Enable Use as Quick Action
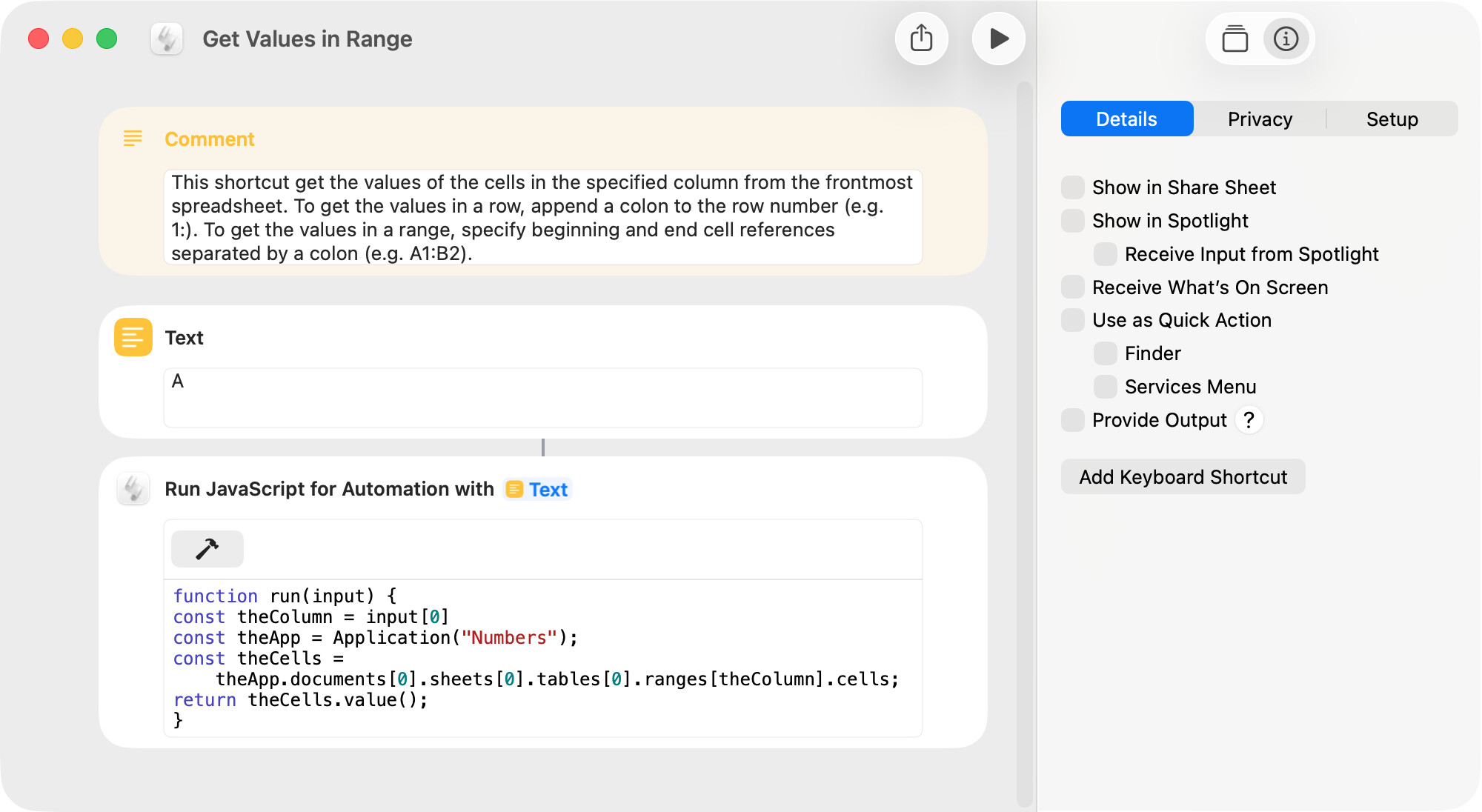Image resolution: width=1482 pixels, height=812 pixels. click(1072, 320)
